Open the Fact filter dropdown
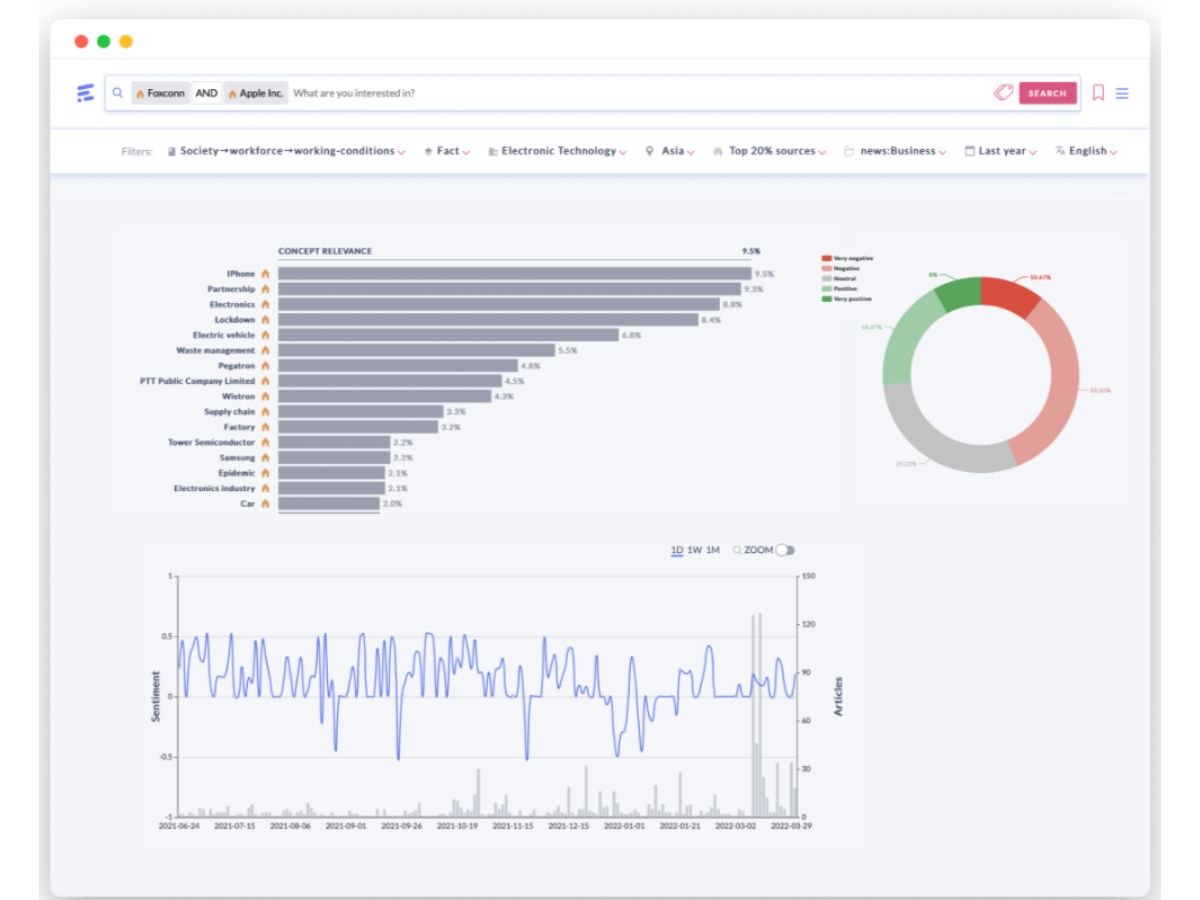The height and width of the screenshot is (900, 1200). pyautogui.click(x=447, y=151)
